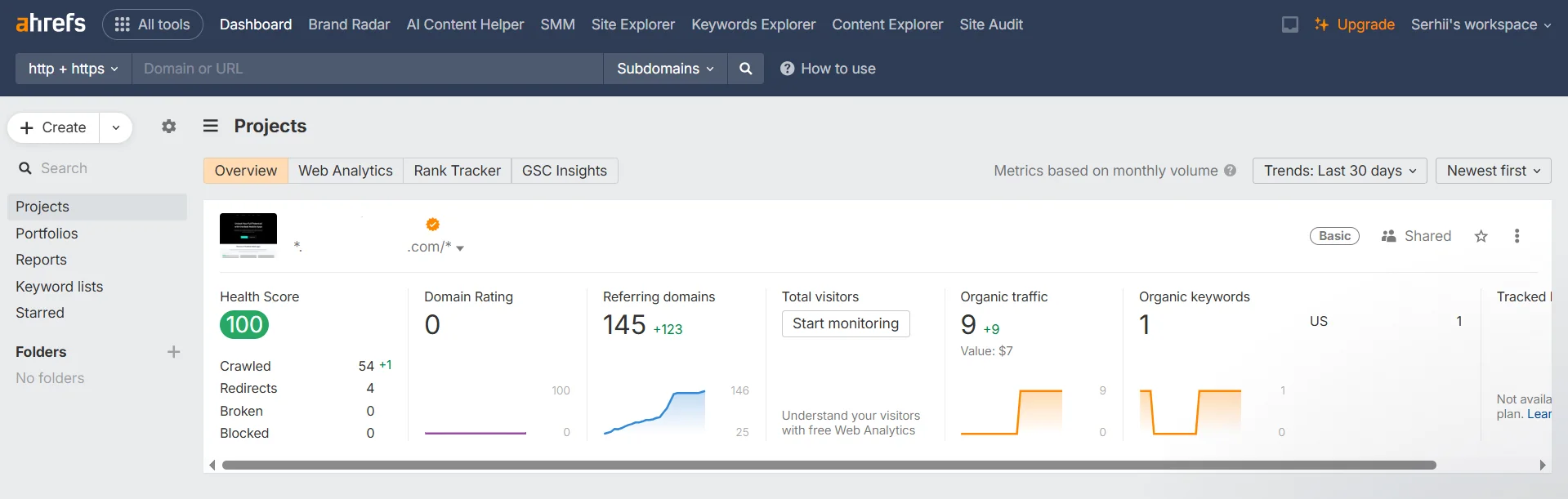Viewport: 1568px width, 499px height.
Task: Click the horizontal scrollbar thumb
Action: [x=829, y=465]
